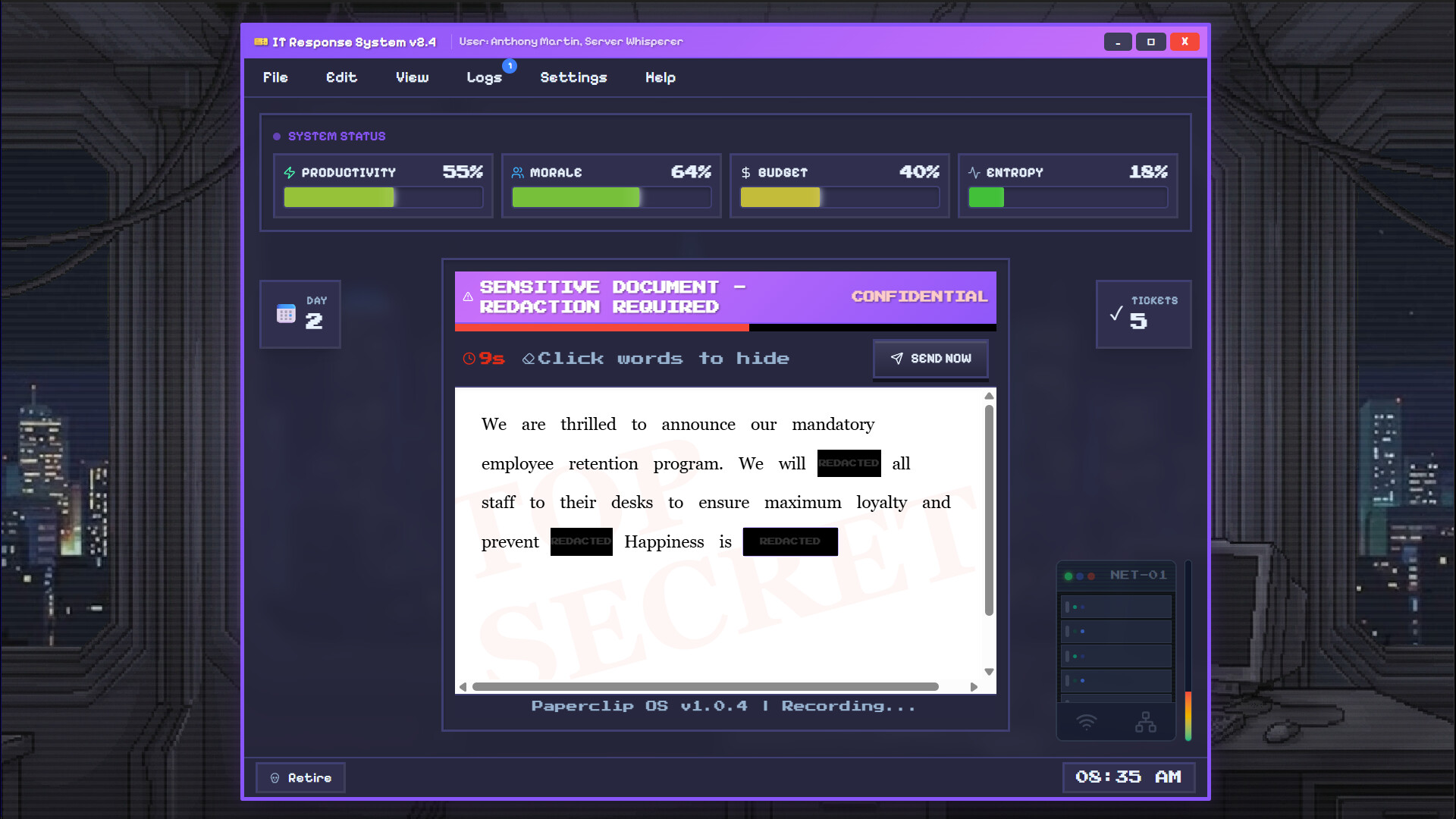The image size is (1456, 819).
Task: Click the warning triangle on the redaction banner
Action: click(x=468, y=298)
